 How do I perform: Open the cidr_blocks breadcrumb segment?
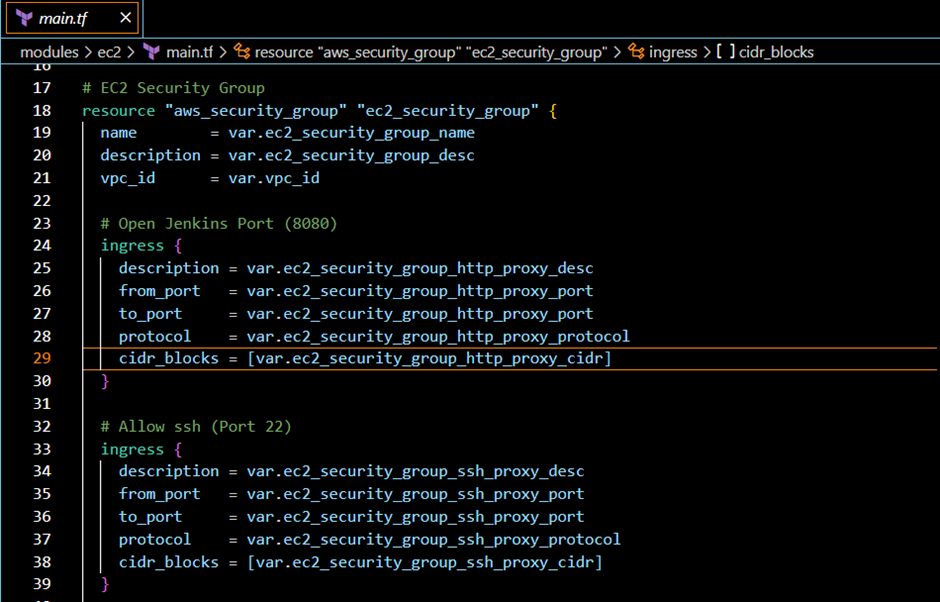point(776,52)
